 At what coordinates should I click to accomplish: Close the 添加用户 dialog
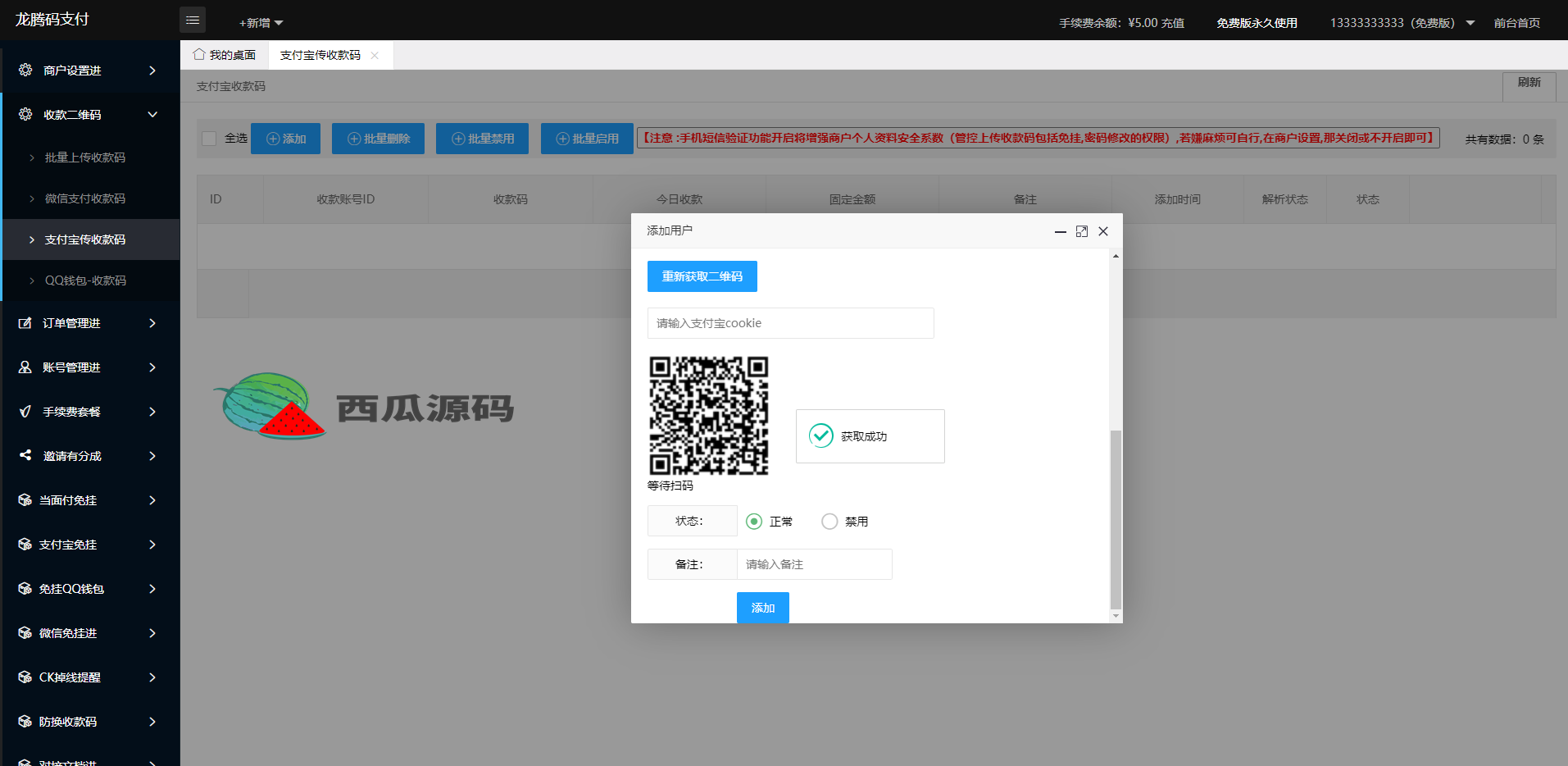click(1103, 231)
